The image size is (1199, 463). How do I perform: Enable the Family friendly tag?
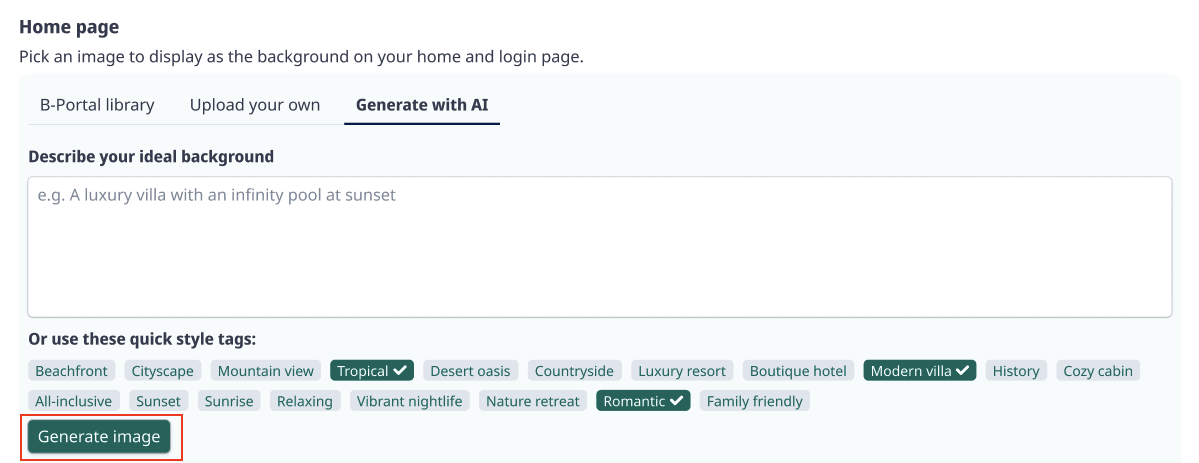tap(755, 401)
